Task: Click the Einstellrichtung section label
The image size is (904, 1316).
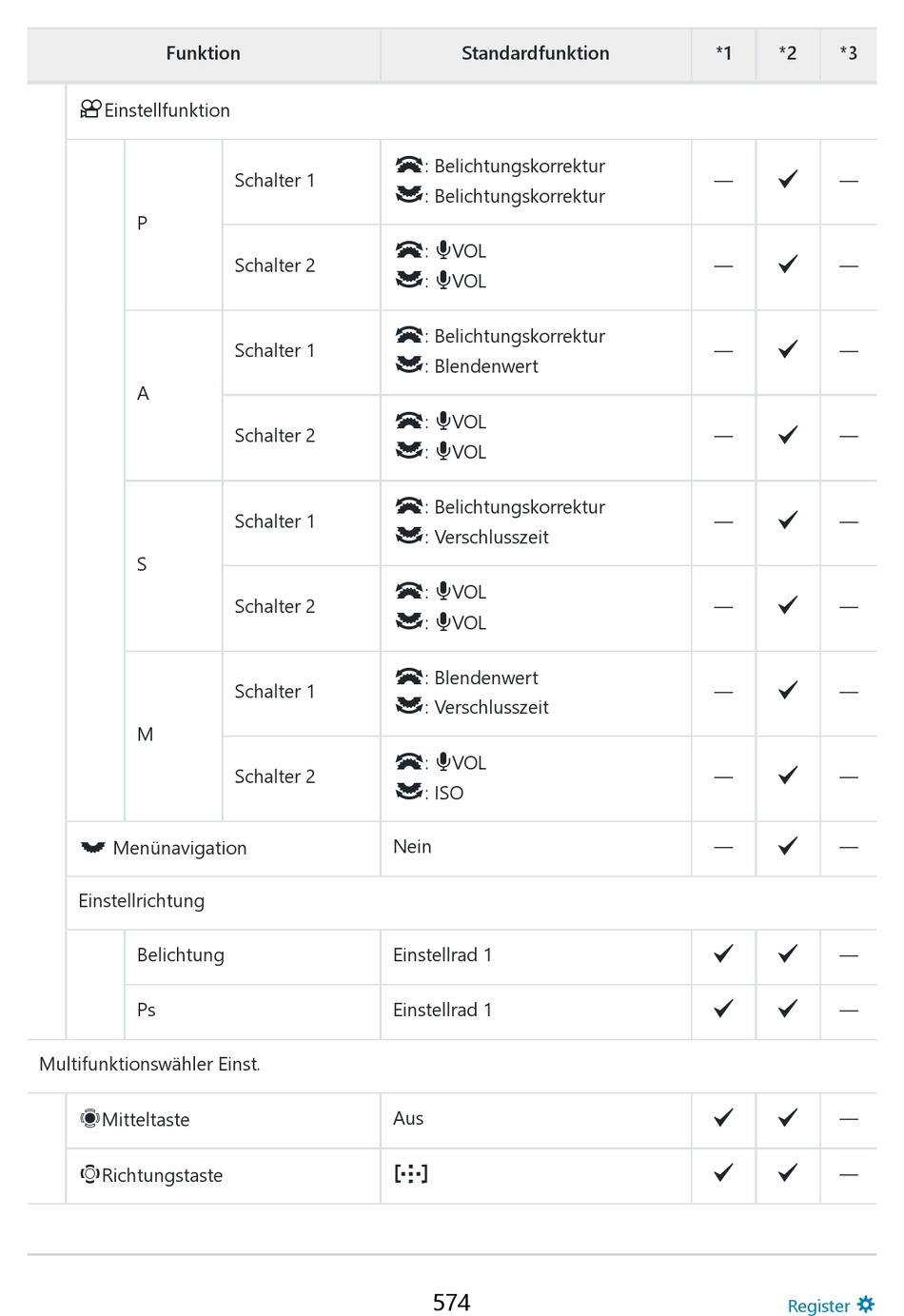Action: click(141, 900)
